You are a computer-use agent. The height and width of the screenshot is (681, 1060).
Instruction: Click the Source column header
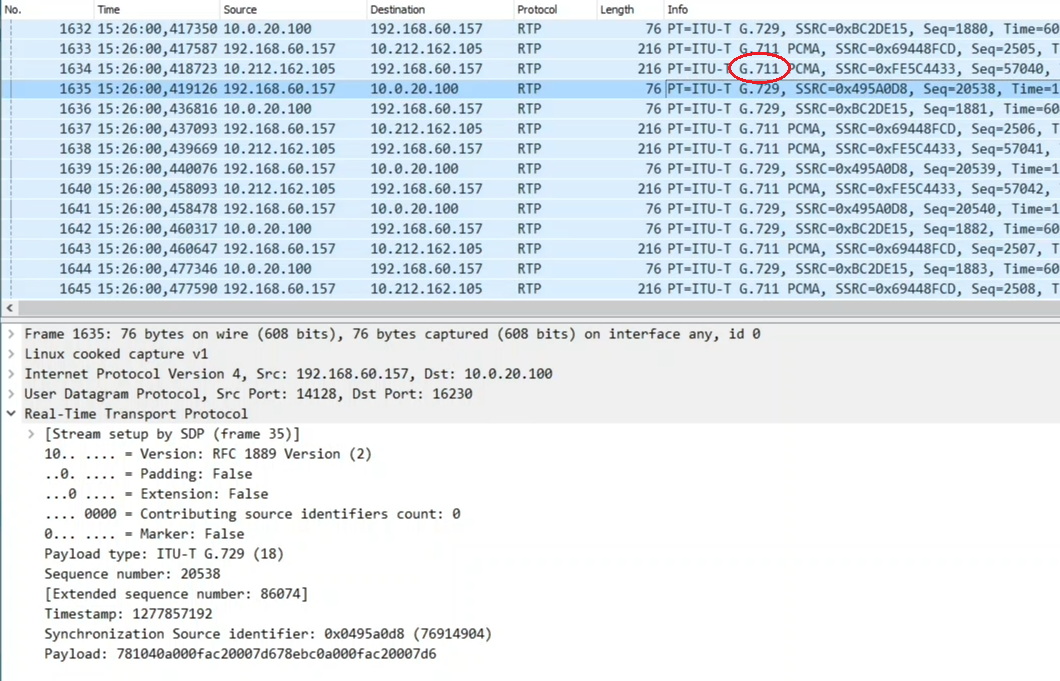pos(293,9)
